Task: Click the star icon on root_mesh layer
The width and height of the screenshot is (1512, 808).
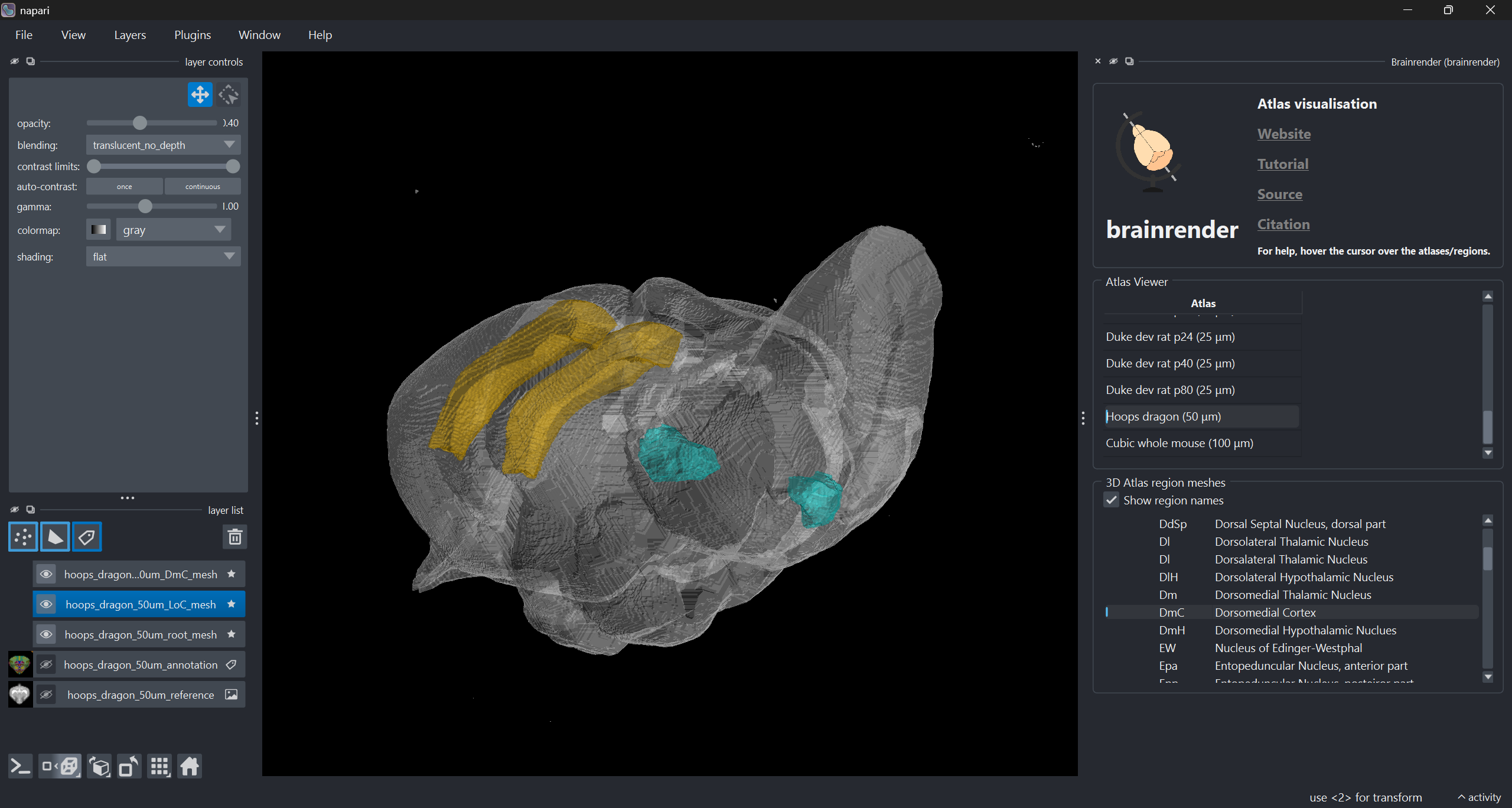Action: point(232,634)
